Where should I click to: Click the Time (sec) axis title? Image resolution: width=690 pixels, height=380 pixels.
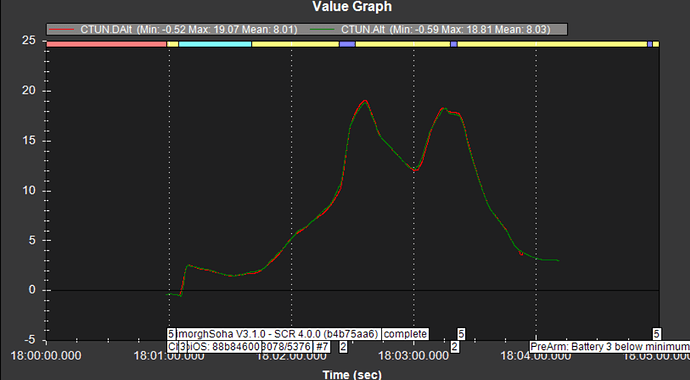[x=352, y=374]
